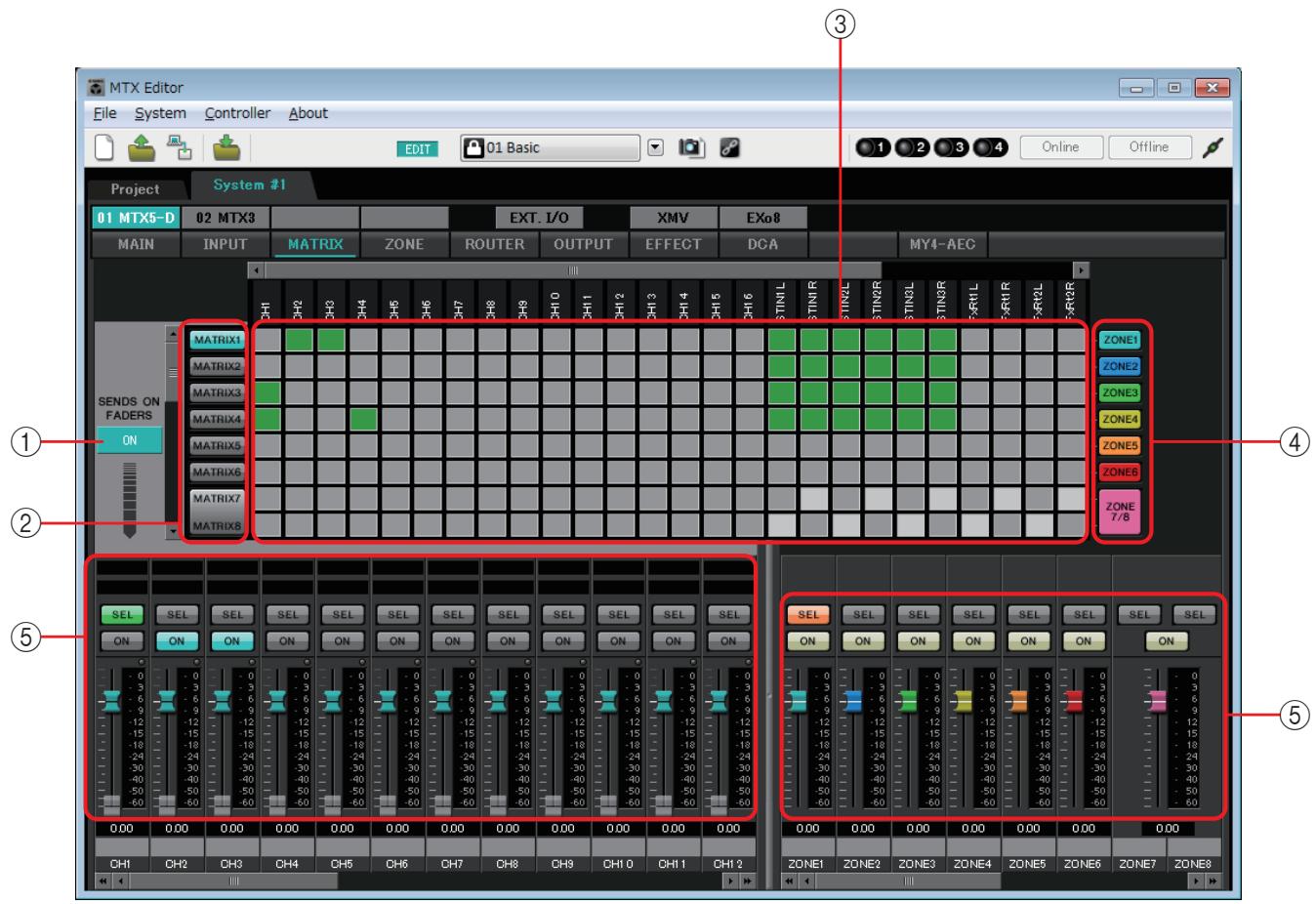Click channel strip scrollbar jump-to-end arrow
The width and height of the screenshot is (1316, 904).
point(747,881)
